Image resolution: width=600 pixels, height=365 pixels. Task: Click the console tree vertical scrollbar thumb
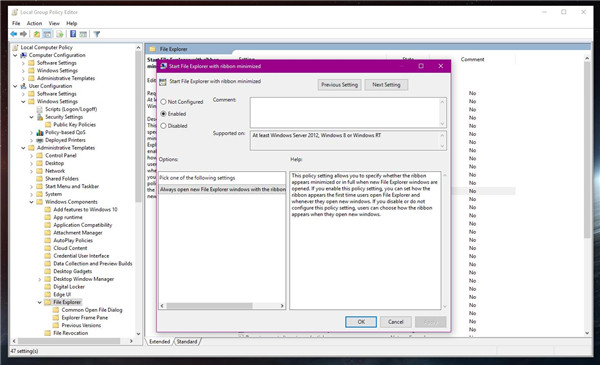point(138,126)
